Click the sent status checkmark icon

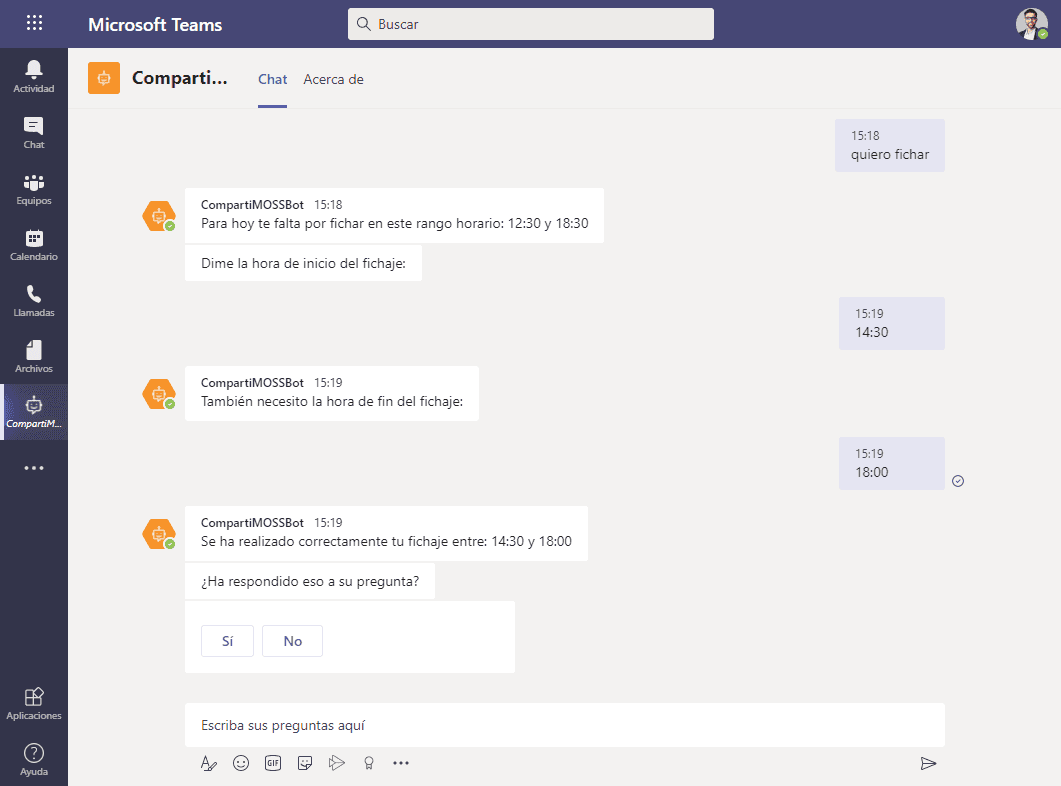tap(958, 481)
